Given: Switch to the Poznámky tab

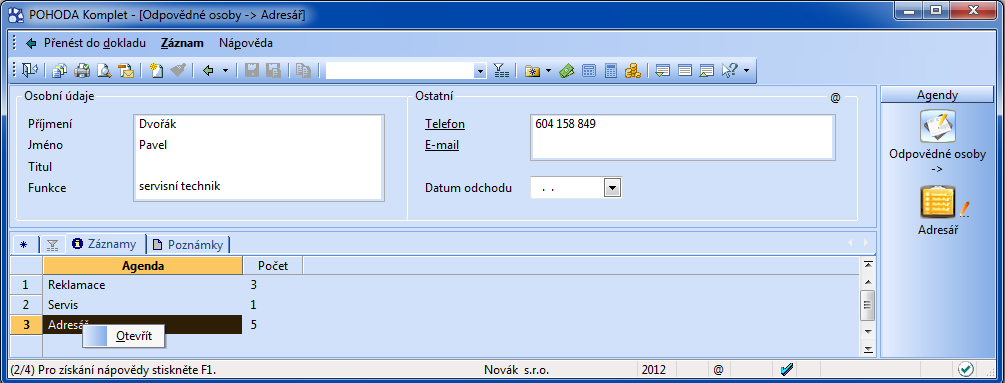Looking at the screenshot, I should tap(189, 245).
